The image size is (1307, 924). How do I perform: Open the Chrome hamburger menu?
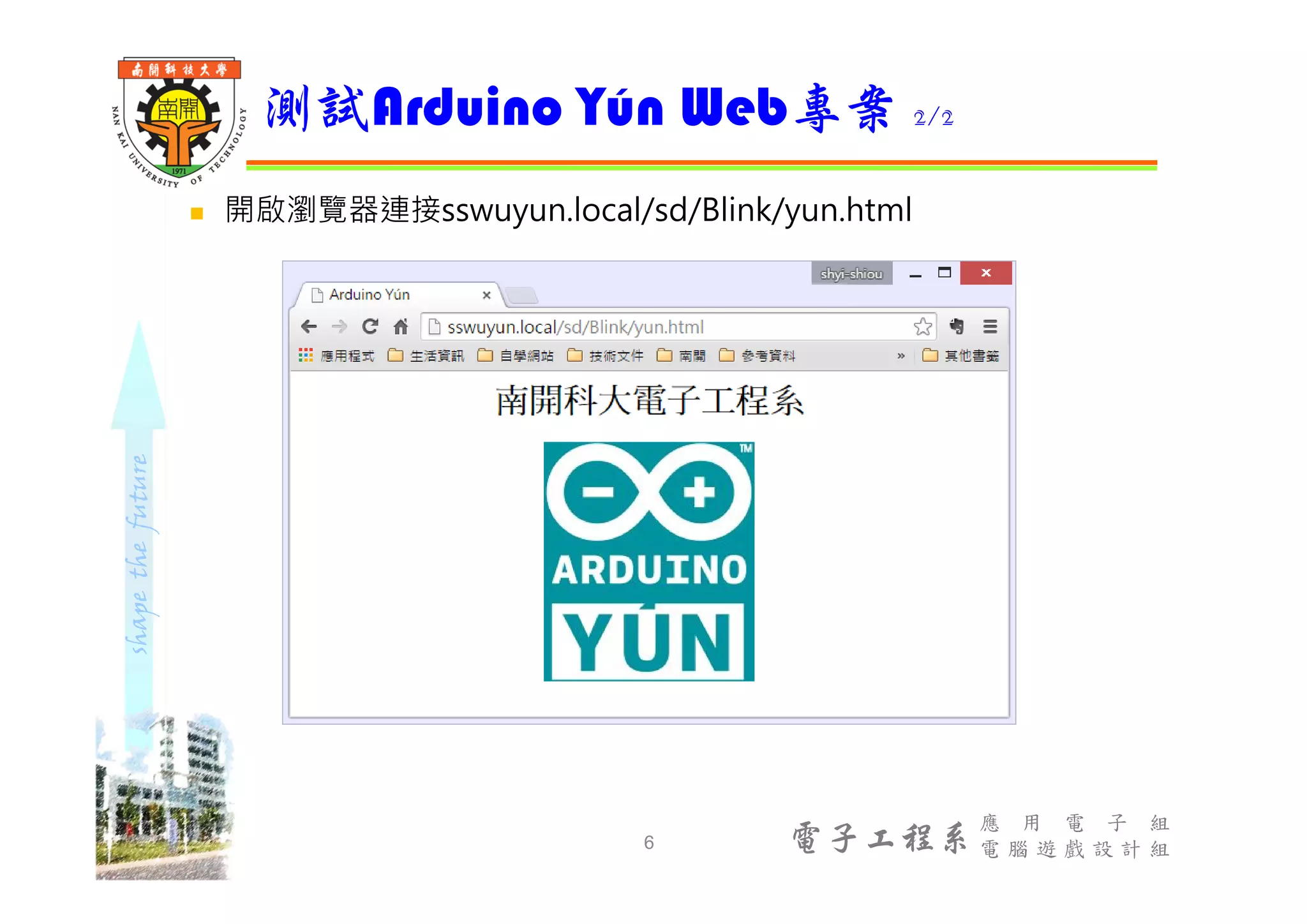[x=990, y=327]
